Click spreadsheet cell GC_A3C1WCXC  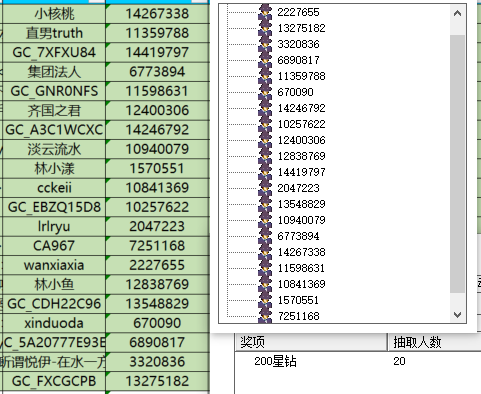pos(54,130)
